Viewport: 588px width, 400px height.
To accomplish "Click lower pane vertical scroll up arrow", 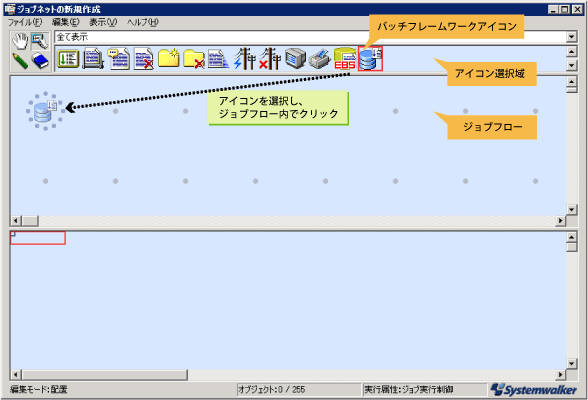I will (x=572, y=237).
